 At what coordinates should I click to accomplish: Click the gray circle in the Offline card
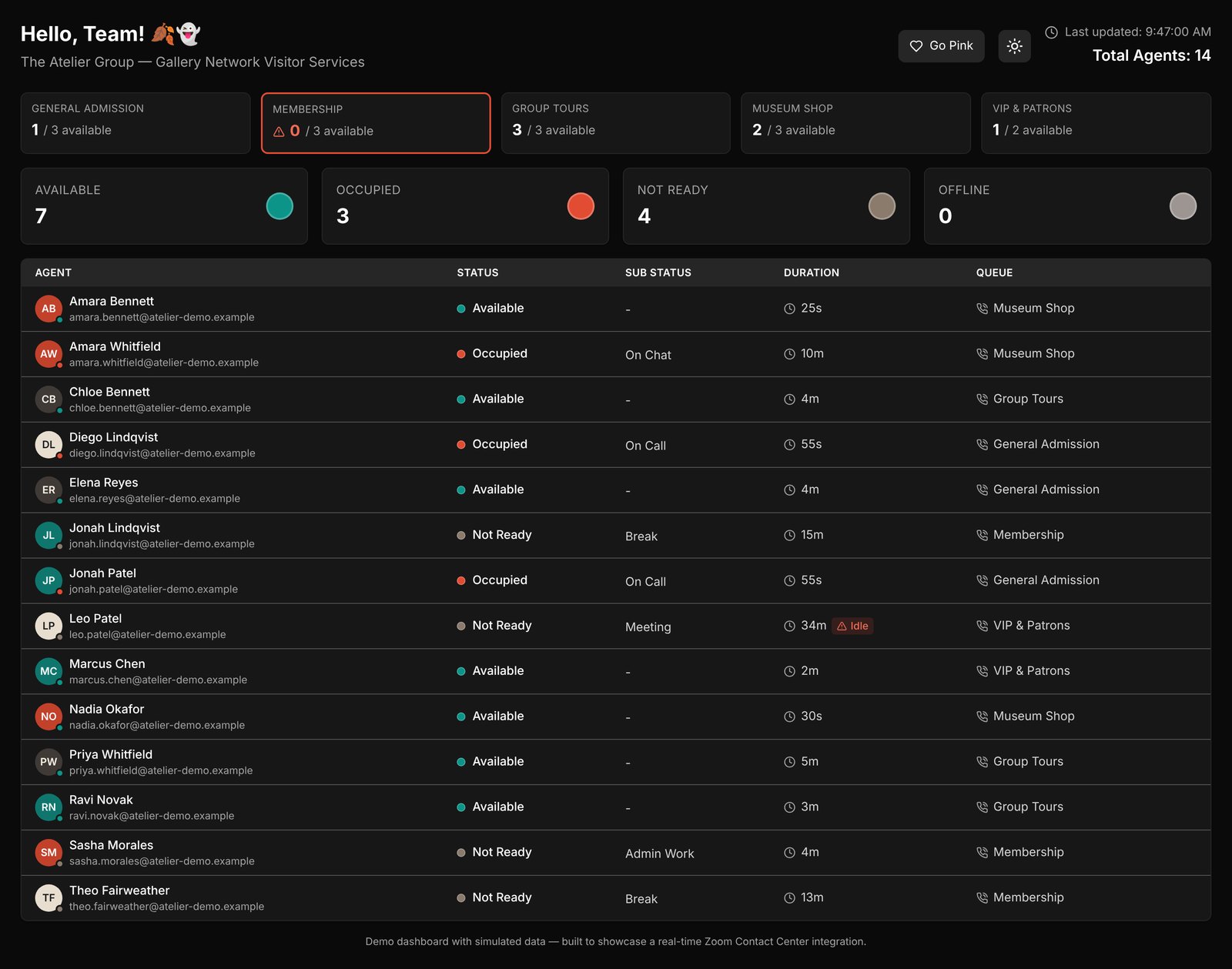point(1183,206)
